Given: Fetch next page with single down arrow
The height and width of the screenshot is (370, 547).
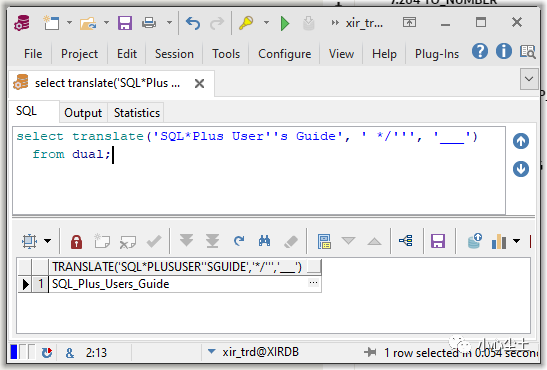Looking at the screenshot, I should (186, 241).
